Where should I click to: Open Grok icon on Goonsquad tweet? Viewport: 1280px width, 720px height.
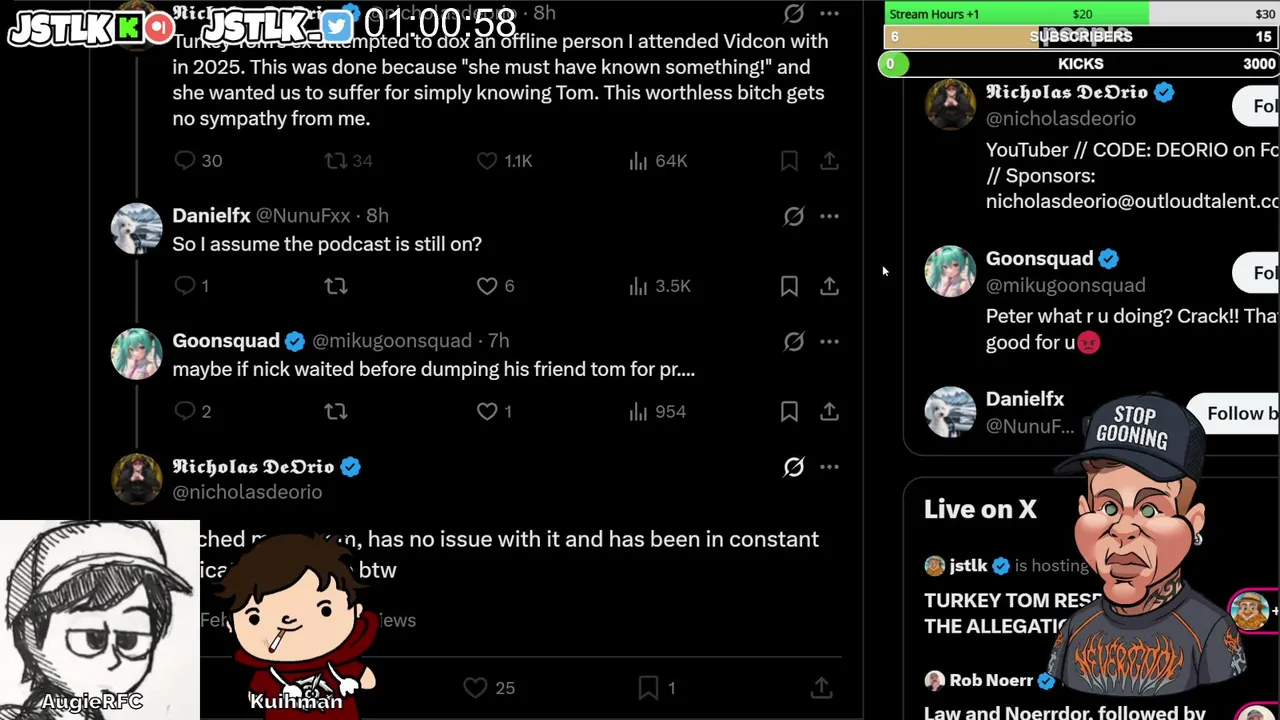[x=794, y=341]
